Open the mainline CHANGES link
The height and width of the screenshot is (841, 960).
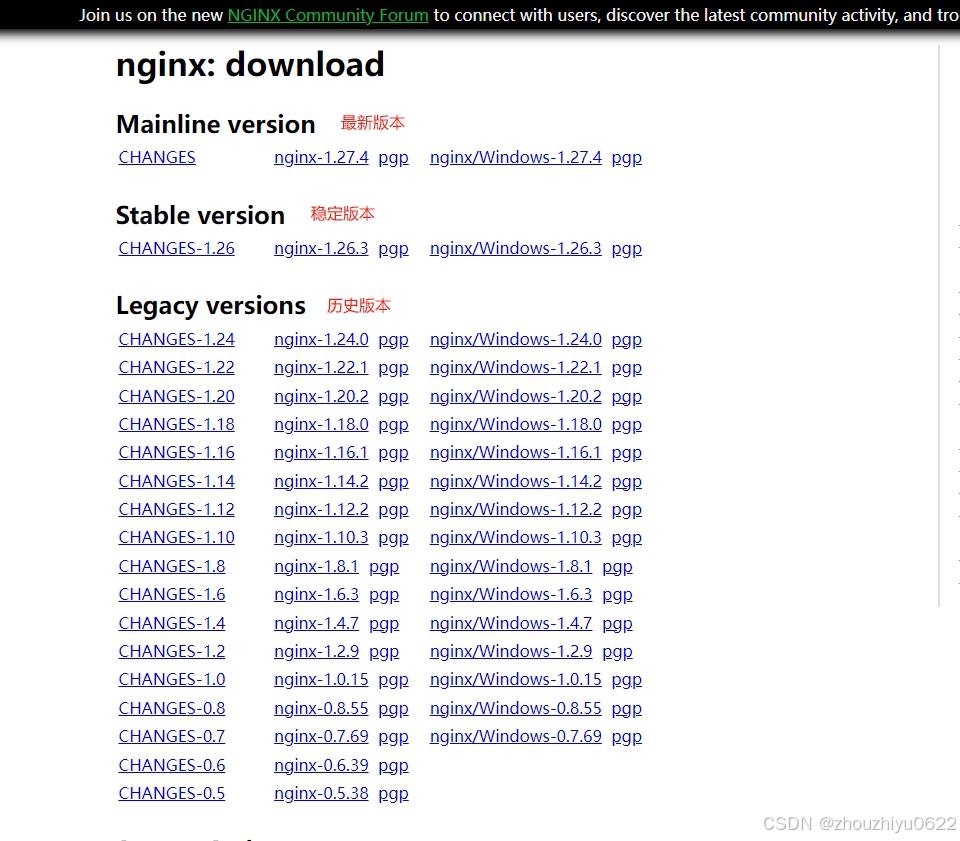[157, 157]
